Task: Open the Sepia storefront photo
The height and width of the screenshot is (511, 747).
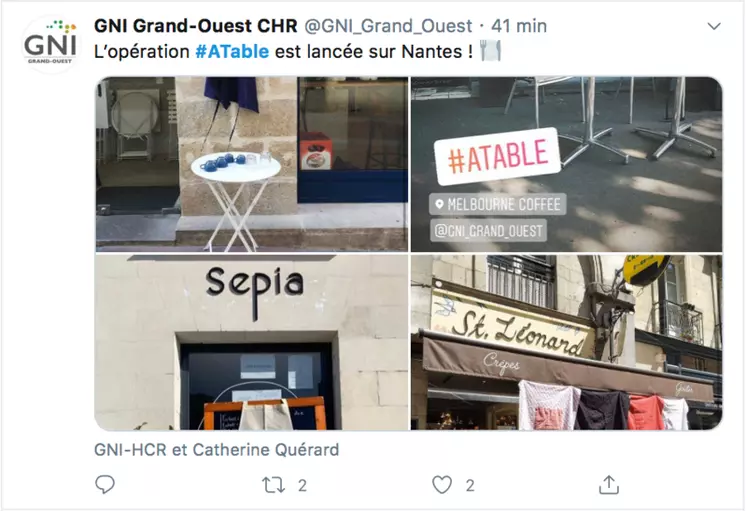Action: coord(252,342)
